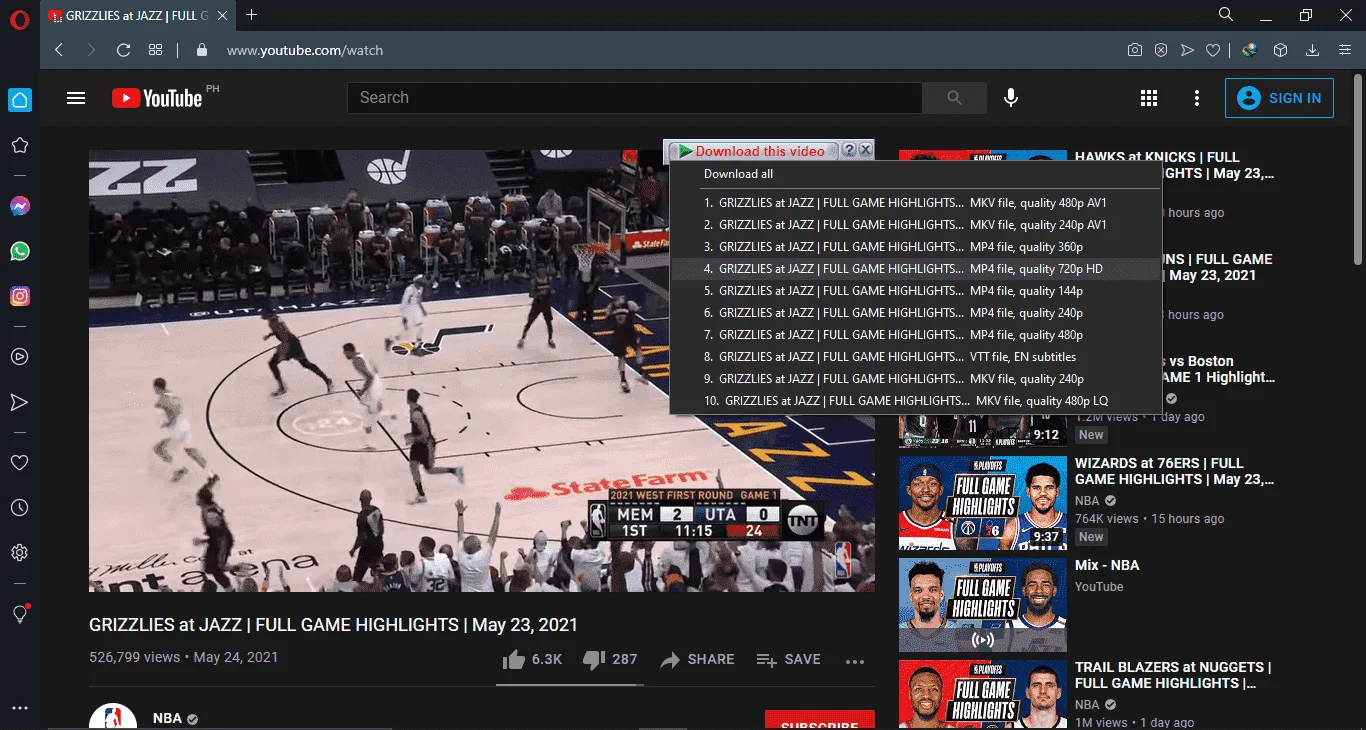Open the Player panel in sidebar
Viewport: 1366px width, 730px height.
click(19, 357)
